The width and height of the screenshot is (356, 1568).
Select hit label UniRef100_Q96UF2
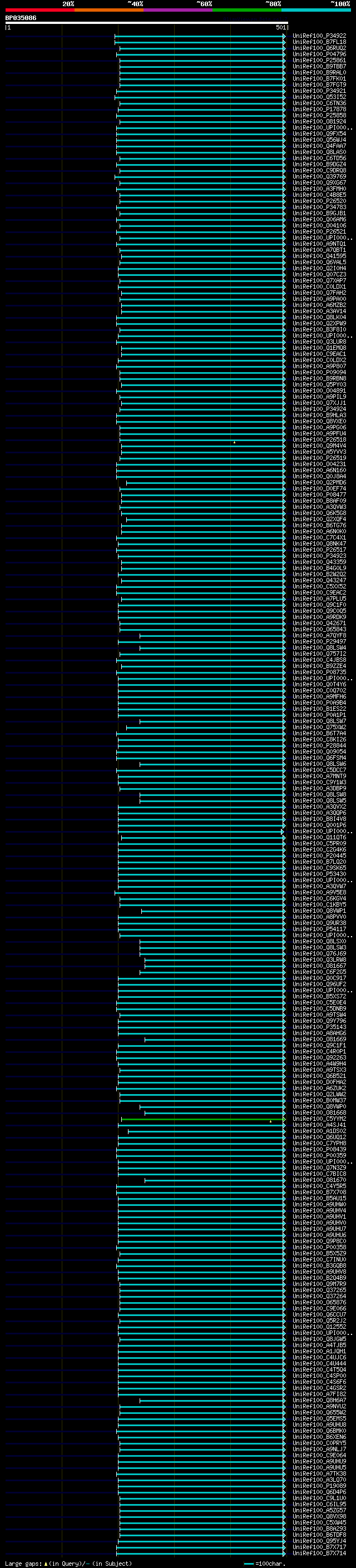[319, 983]
